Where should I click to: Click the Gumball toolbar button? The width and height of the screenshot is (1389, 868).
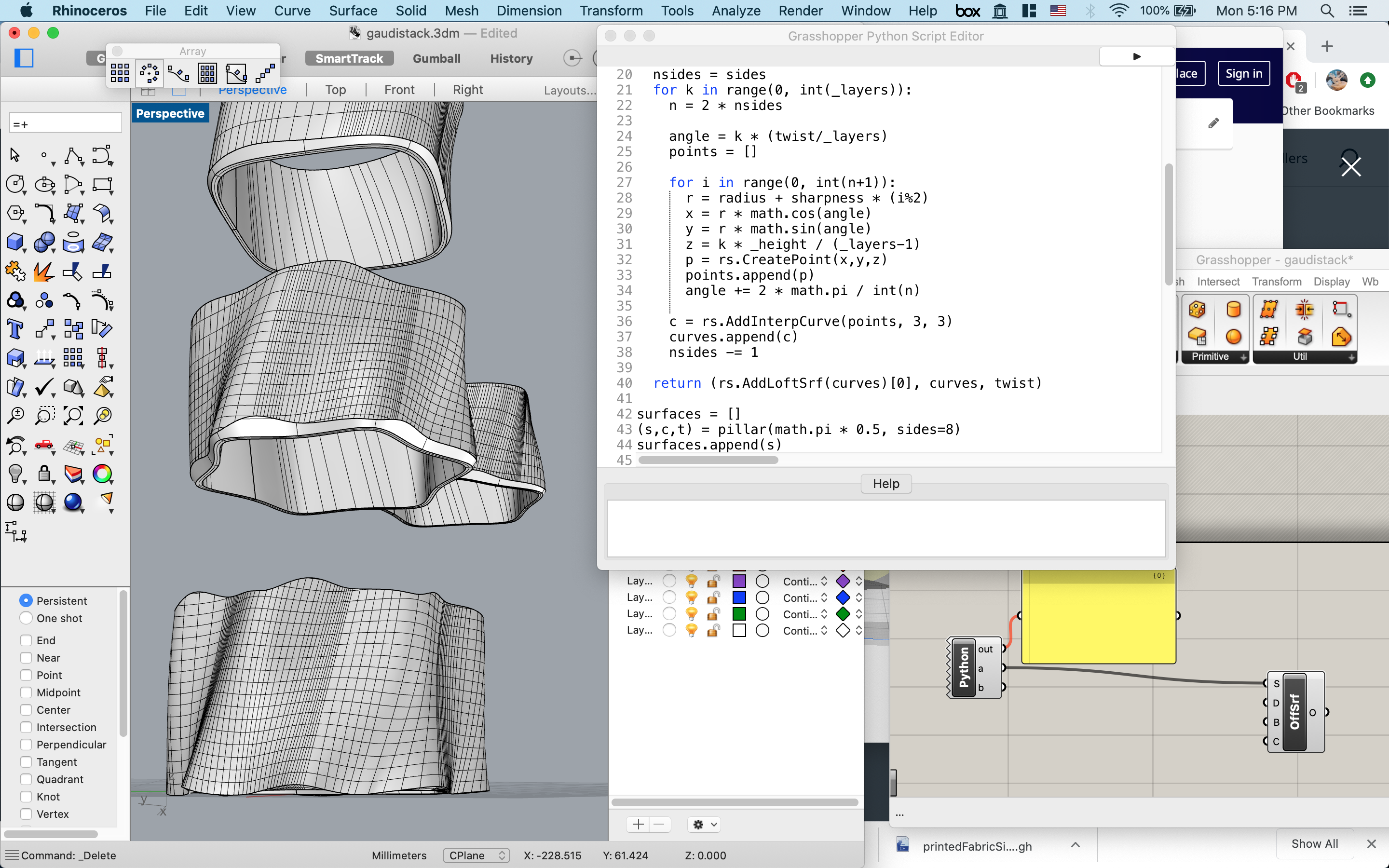click(437, 57)
